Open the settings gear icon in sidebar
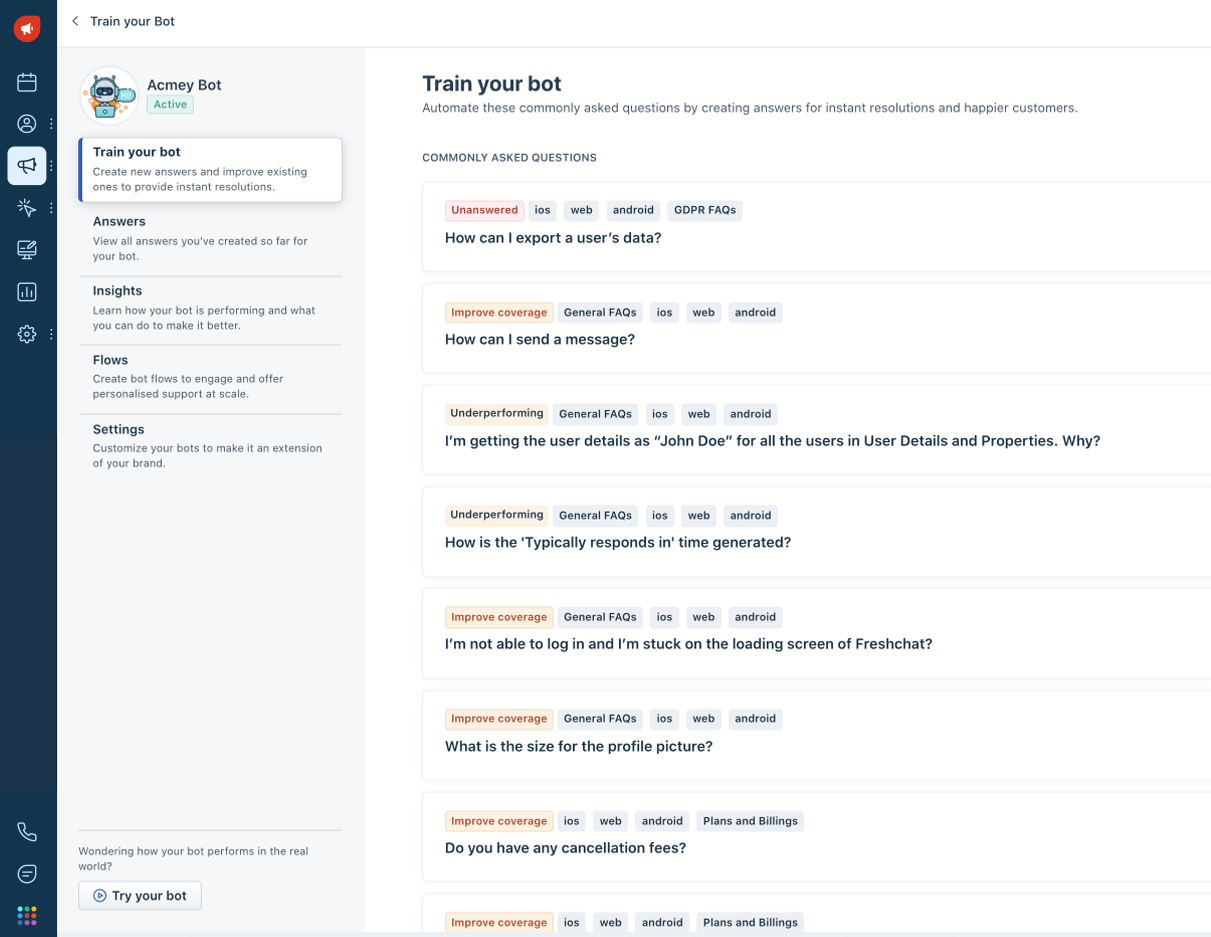 (x=27, y=334)
